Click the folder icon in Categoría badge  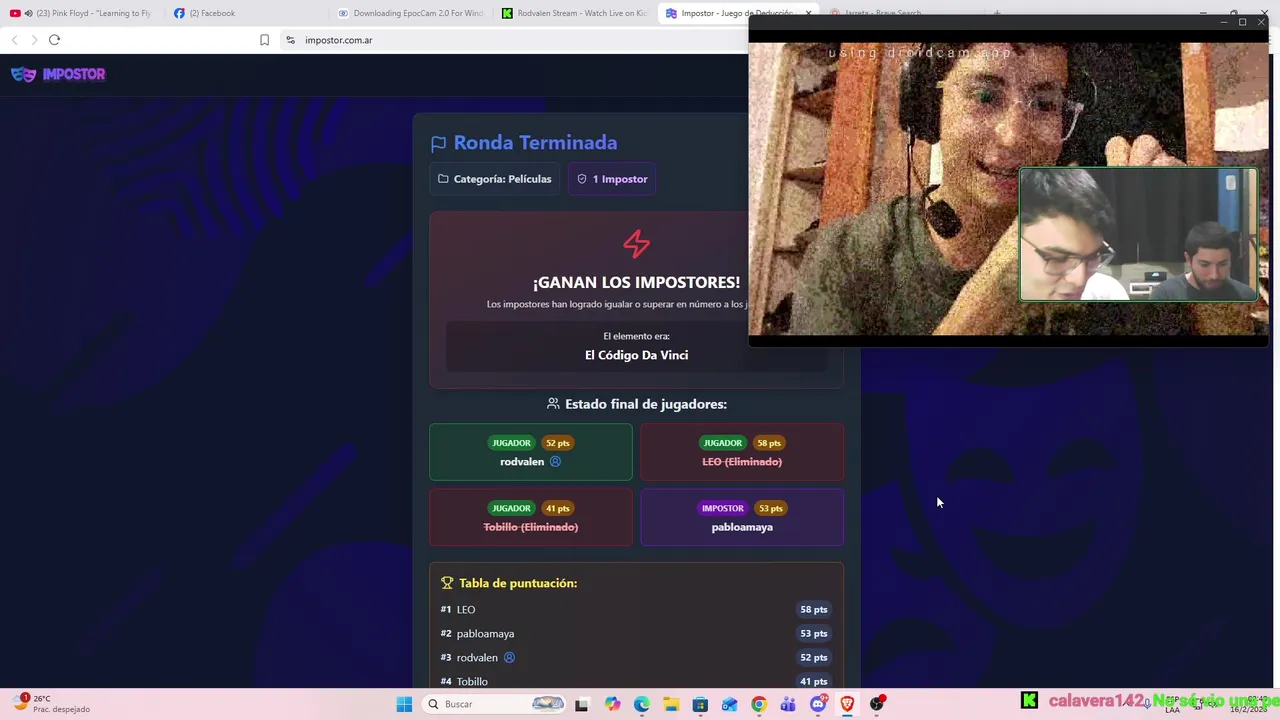[443, 179]
